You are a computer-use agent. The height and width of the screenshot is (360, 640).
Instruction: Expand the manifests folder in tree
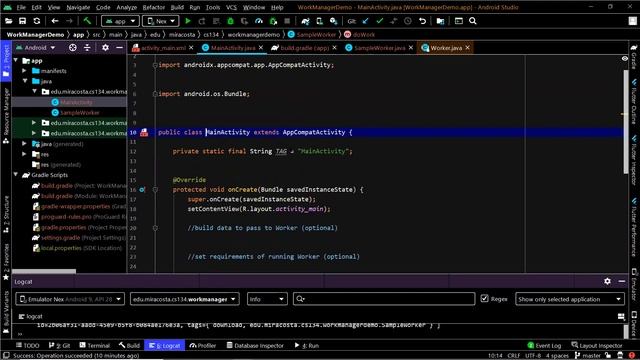point(24,71)
